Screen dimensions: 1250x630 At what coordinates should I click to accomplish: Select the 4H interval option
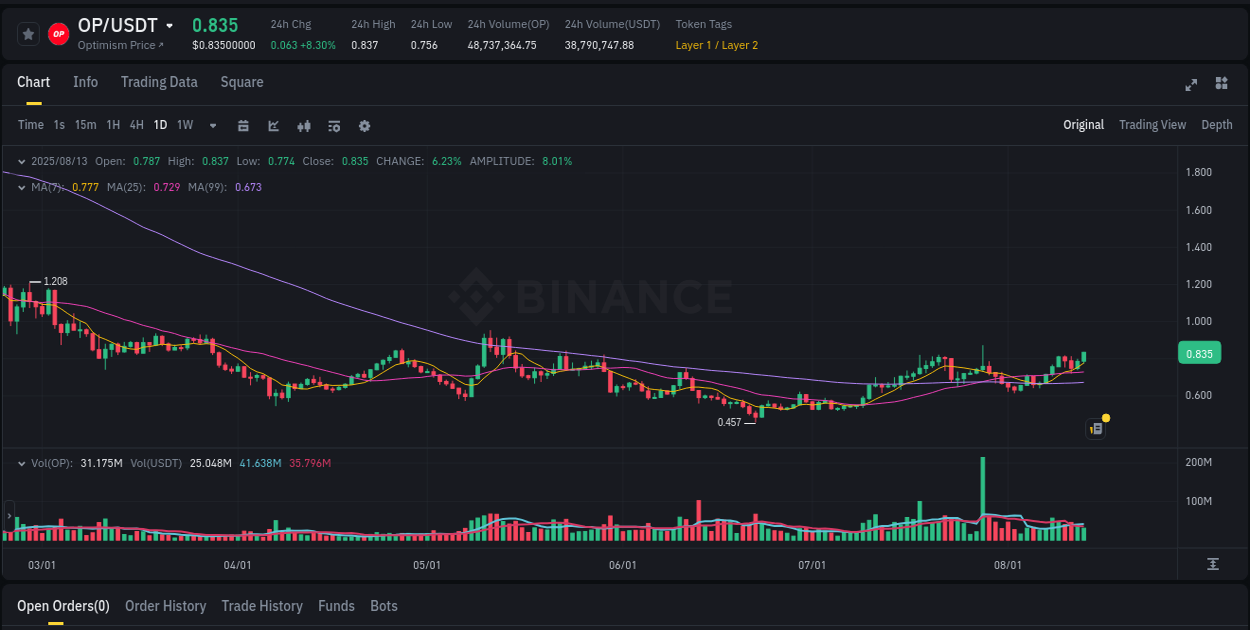coord(136,125)
